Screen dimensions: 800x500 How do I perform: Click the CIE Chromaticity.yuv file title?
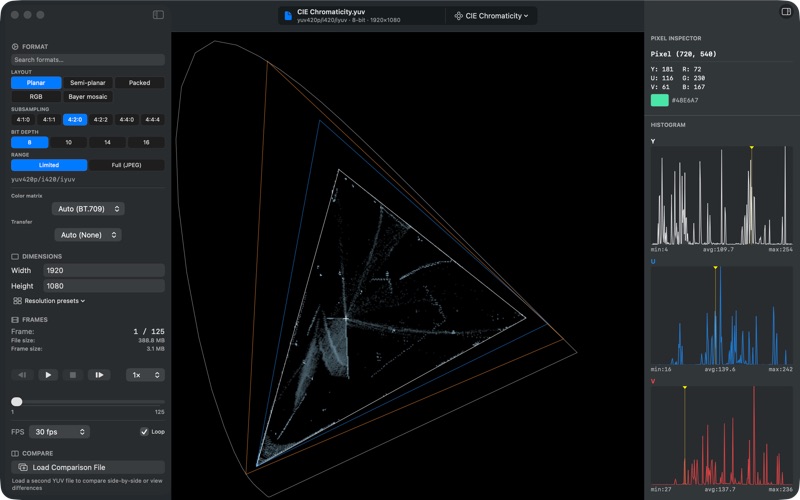331,12
